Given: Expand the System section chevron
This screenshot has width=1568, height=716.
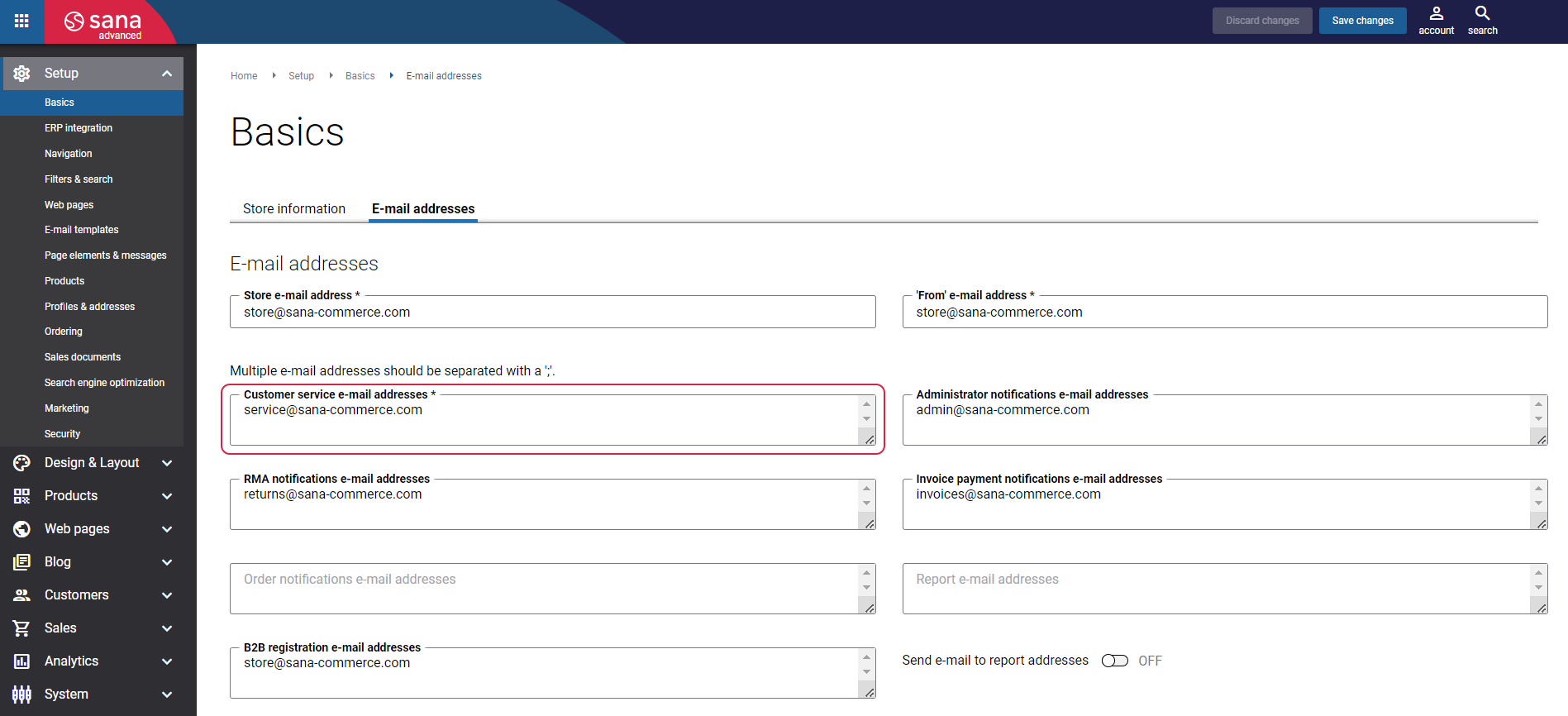Looking at the screenshot, I should click(x=167, y=695).
